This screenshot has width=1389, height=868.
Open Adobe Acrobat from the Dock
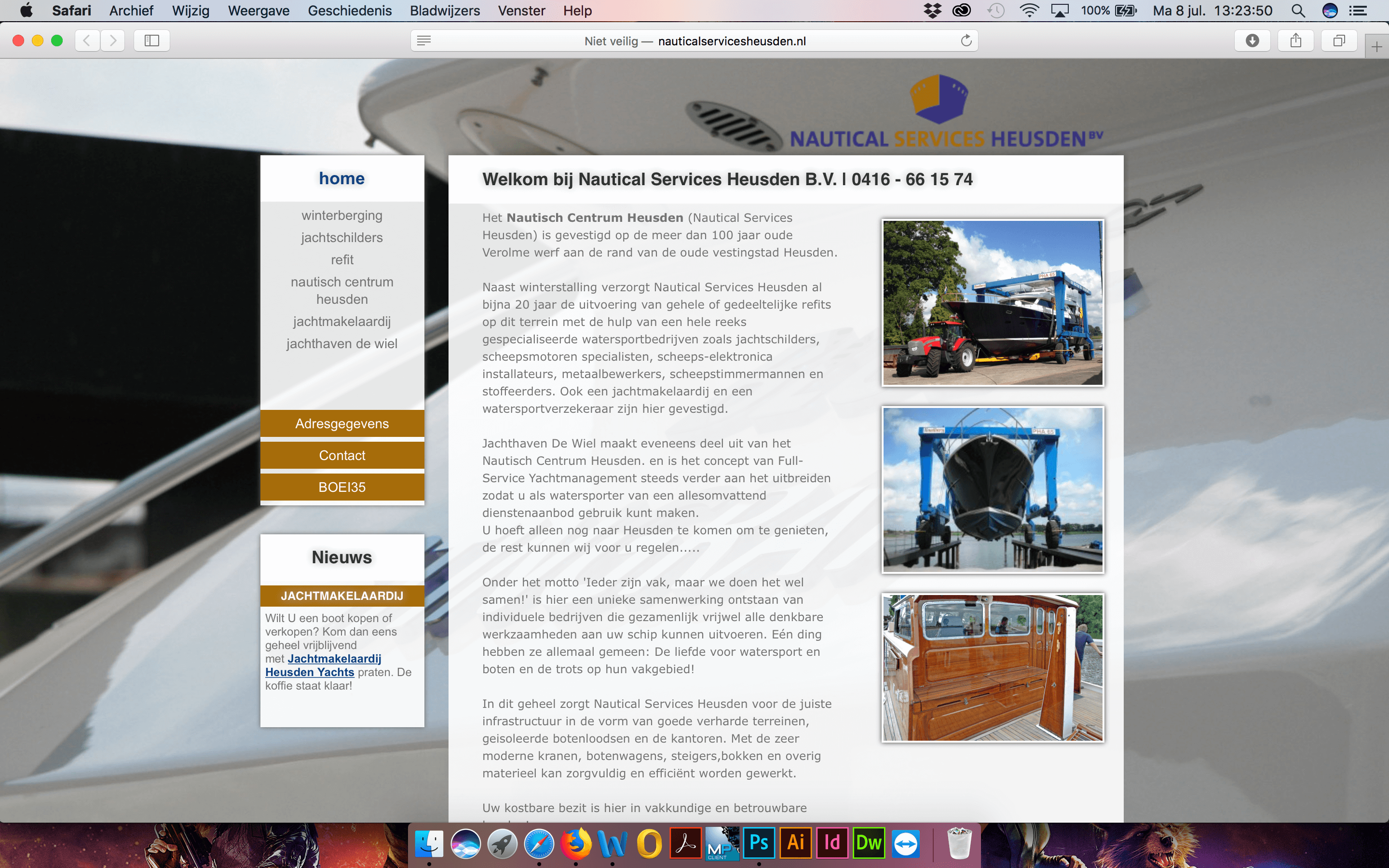click(686, 843)
